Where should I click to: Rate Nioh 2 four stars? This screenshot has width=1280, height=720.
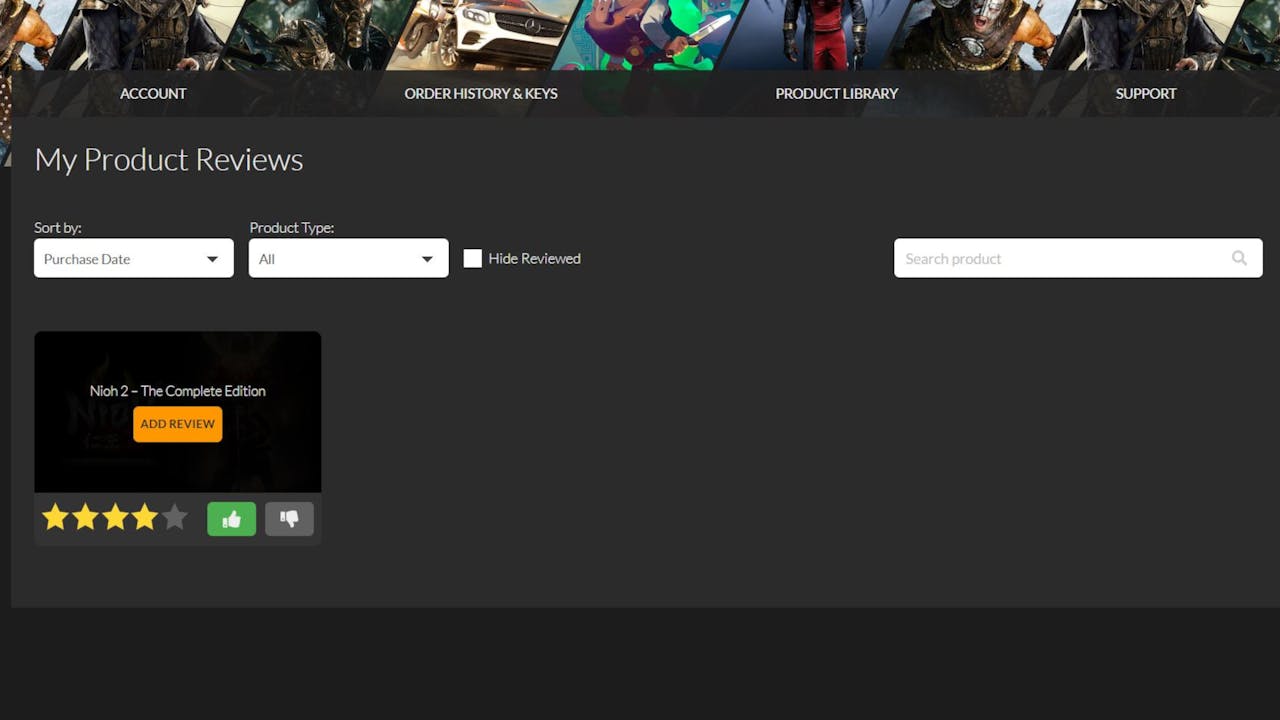145,517
